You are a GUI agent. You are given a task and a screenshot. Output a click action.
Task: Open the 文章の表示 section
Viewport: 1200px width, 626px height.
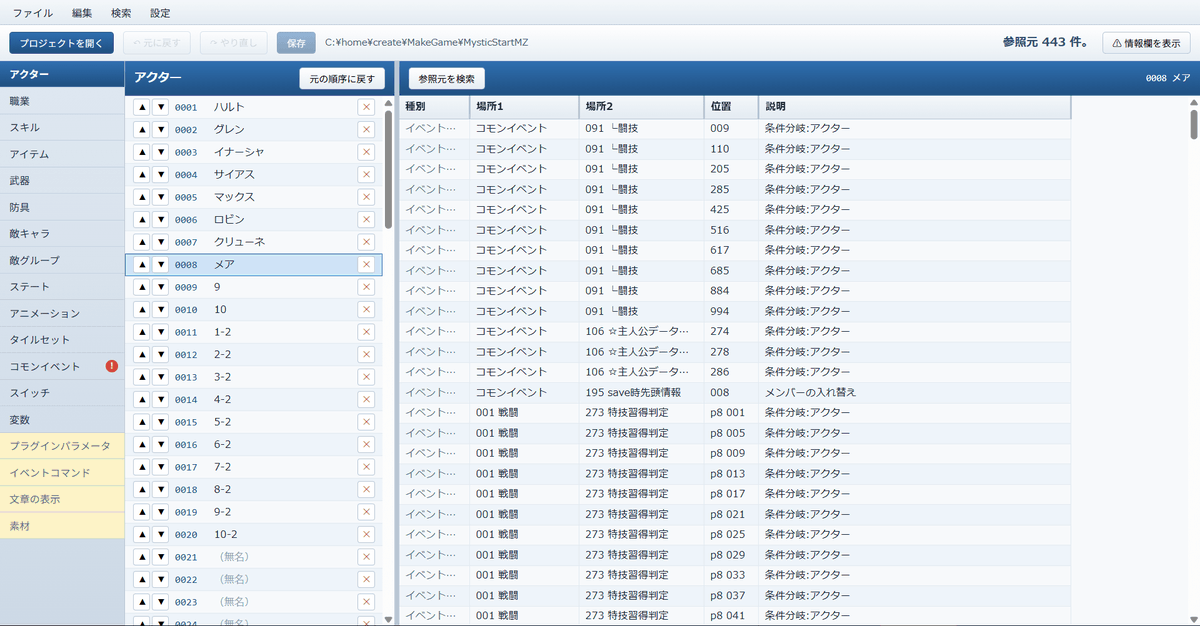click(x=62, y=499)
